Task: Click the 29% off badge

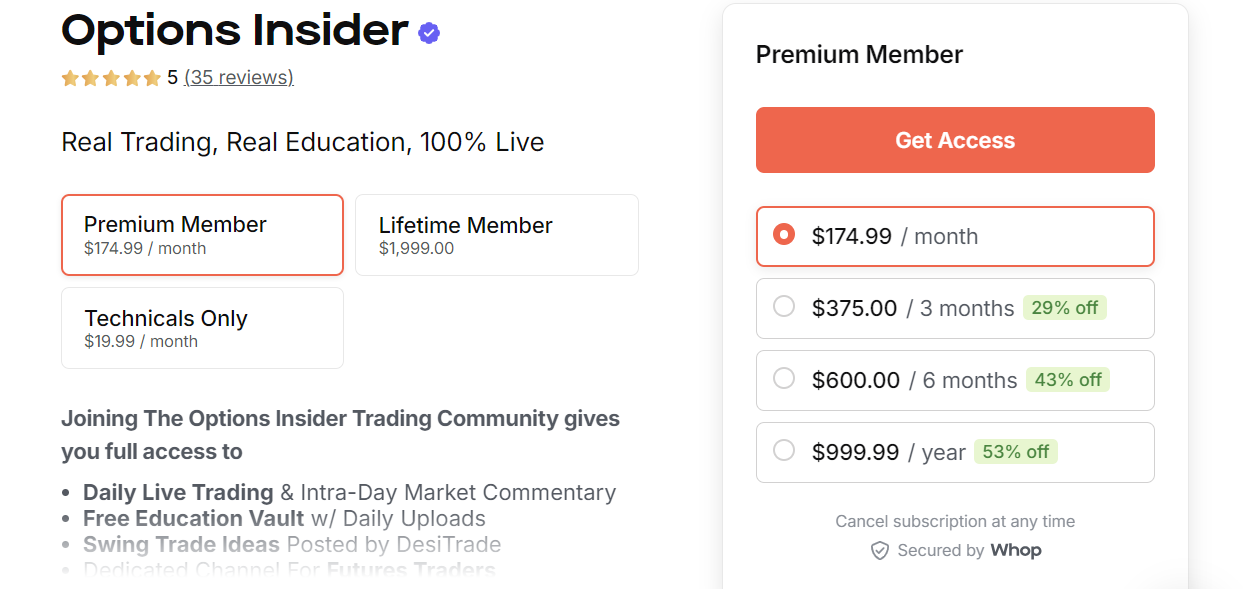Action: pos(1065,307)
